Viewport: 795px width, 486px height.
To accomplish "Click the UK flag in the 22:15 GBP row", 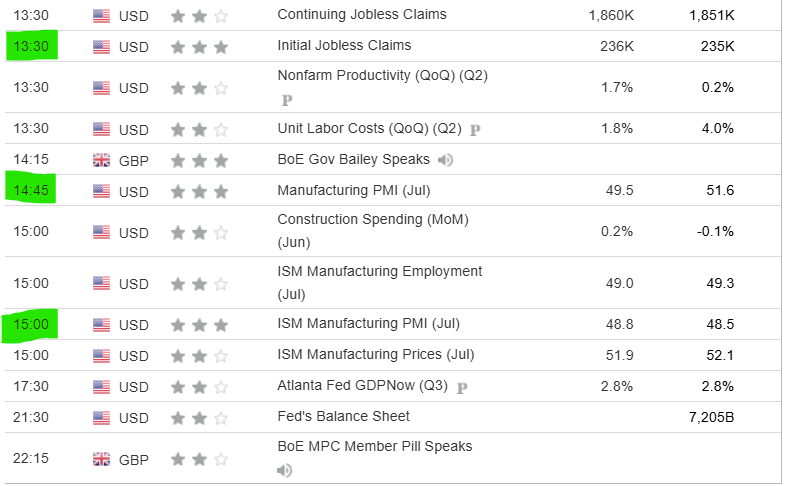I will (102, 459).
